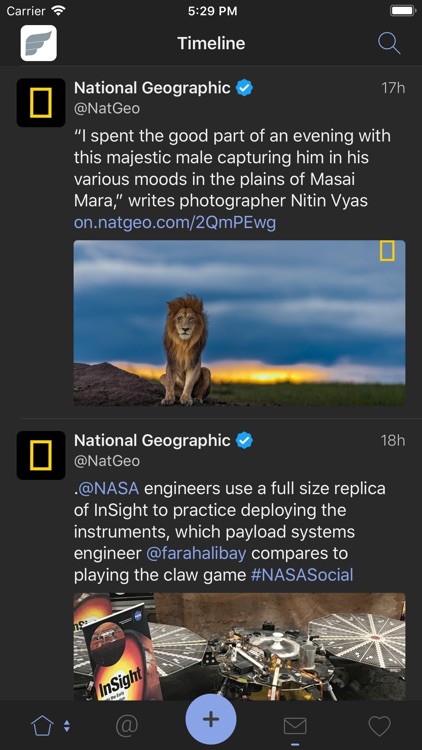Expand the timeline list switcher arrows
This screenshot has width=422, height=750.
tap(67, 727)
